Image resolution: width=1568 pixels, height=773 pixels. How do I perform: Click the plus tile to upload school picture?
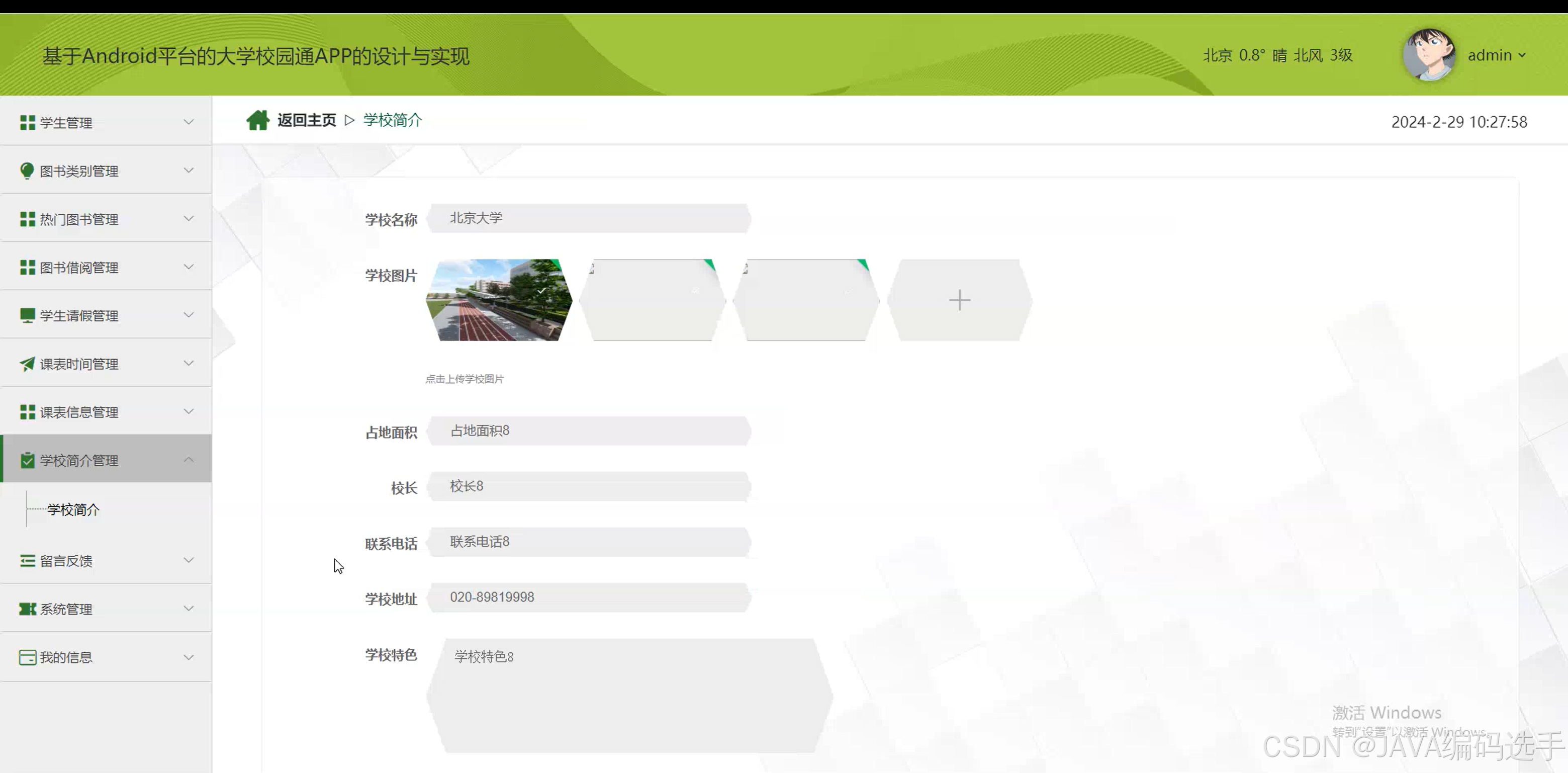[959, 300]
